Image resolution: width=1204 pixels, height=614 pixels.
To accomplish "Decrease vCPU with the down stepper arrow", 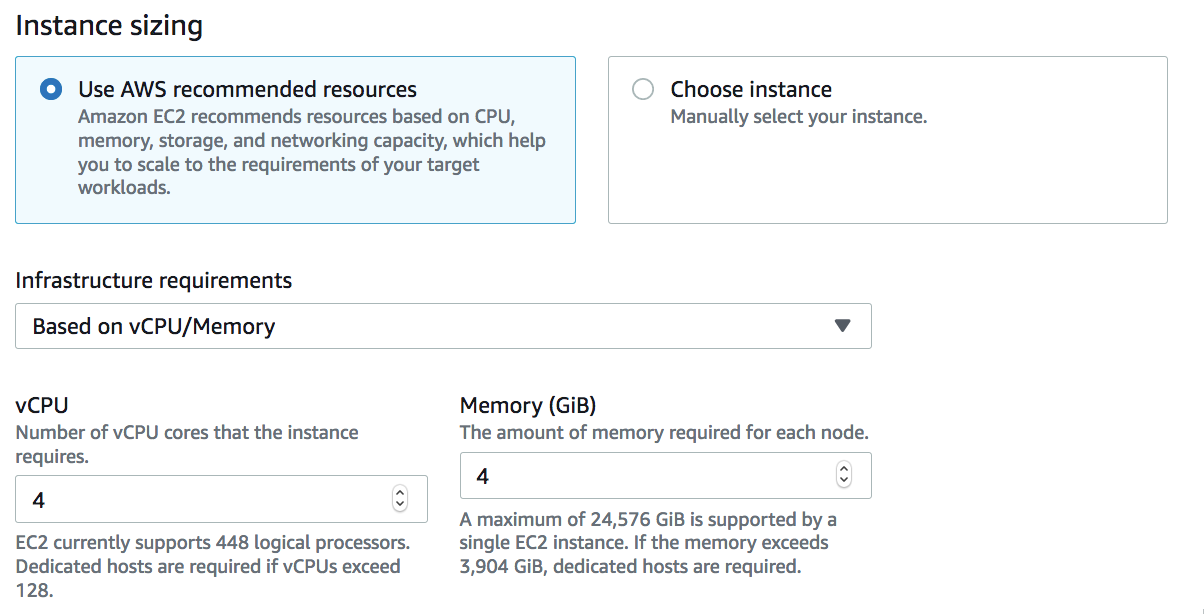I will pyautogui.click(x=400, y=505).
